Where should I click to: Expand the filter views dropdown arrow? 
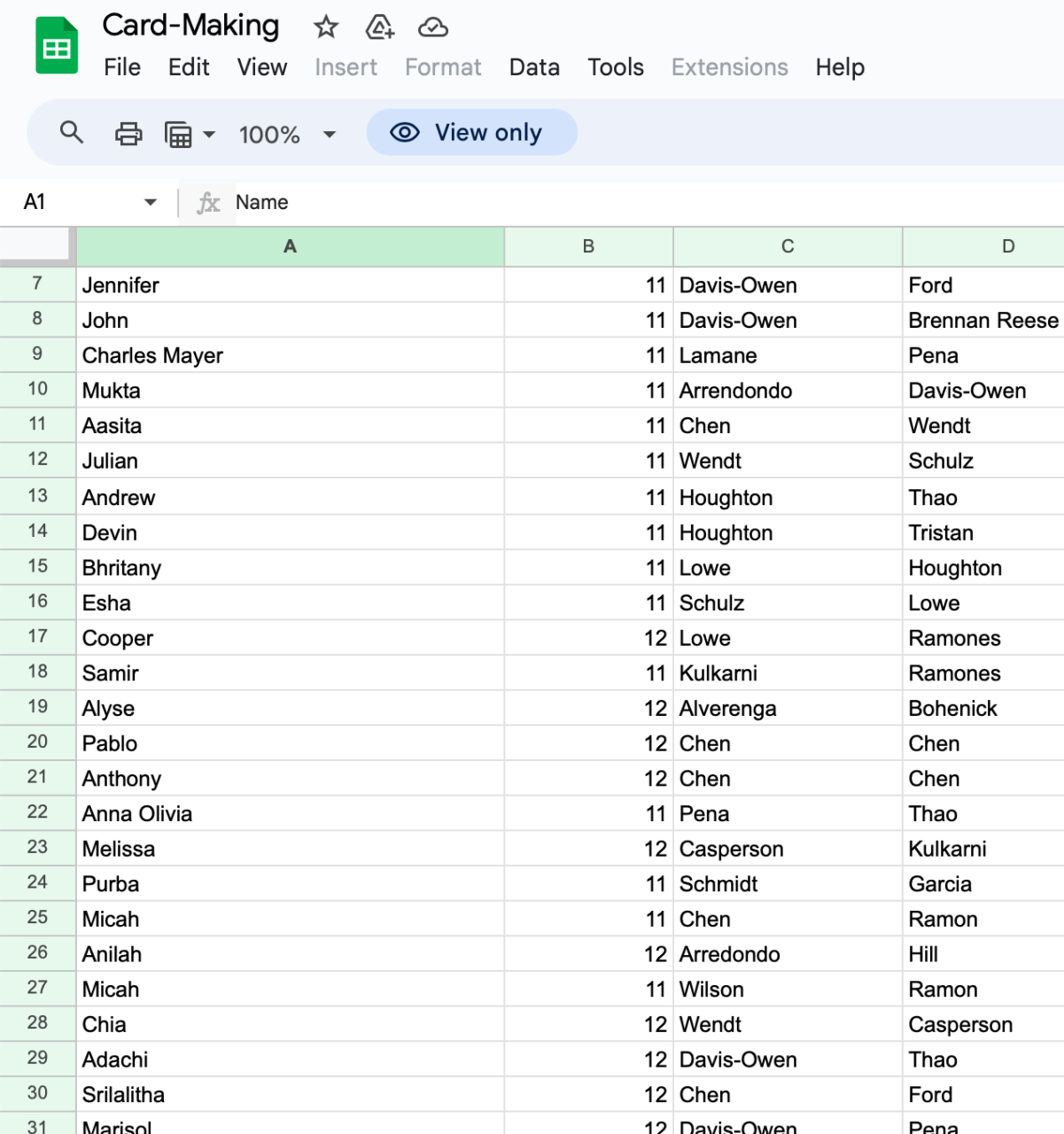pos(209,135)
